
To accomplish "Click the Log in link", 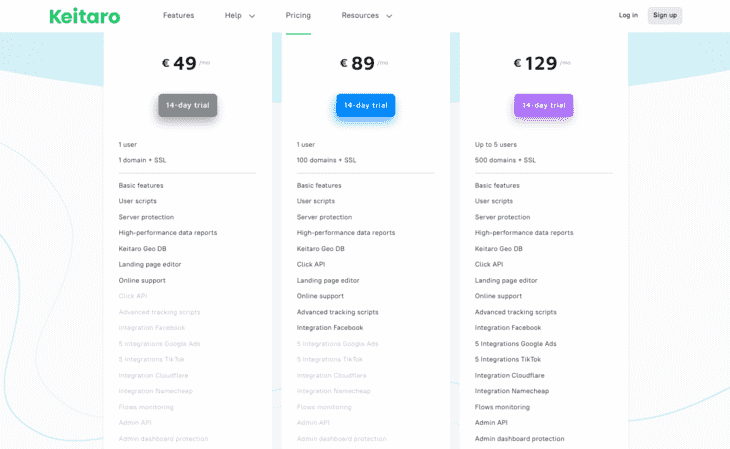I will pos(628,15).
